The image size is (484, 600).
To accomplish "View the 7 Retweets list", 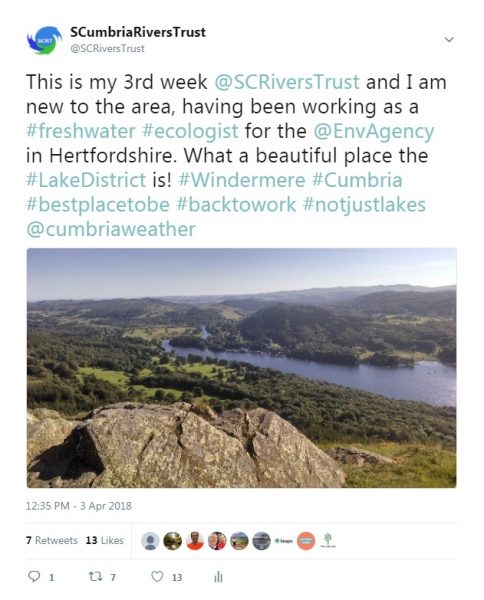I will [52, 540].
